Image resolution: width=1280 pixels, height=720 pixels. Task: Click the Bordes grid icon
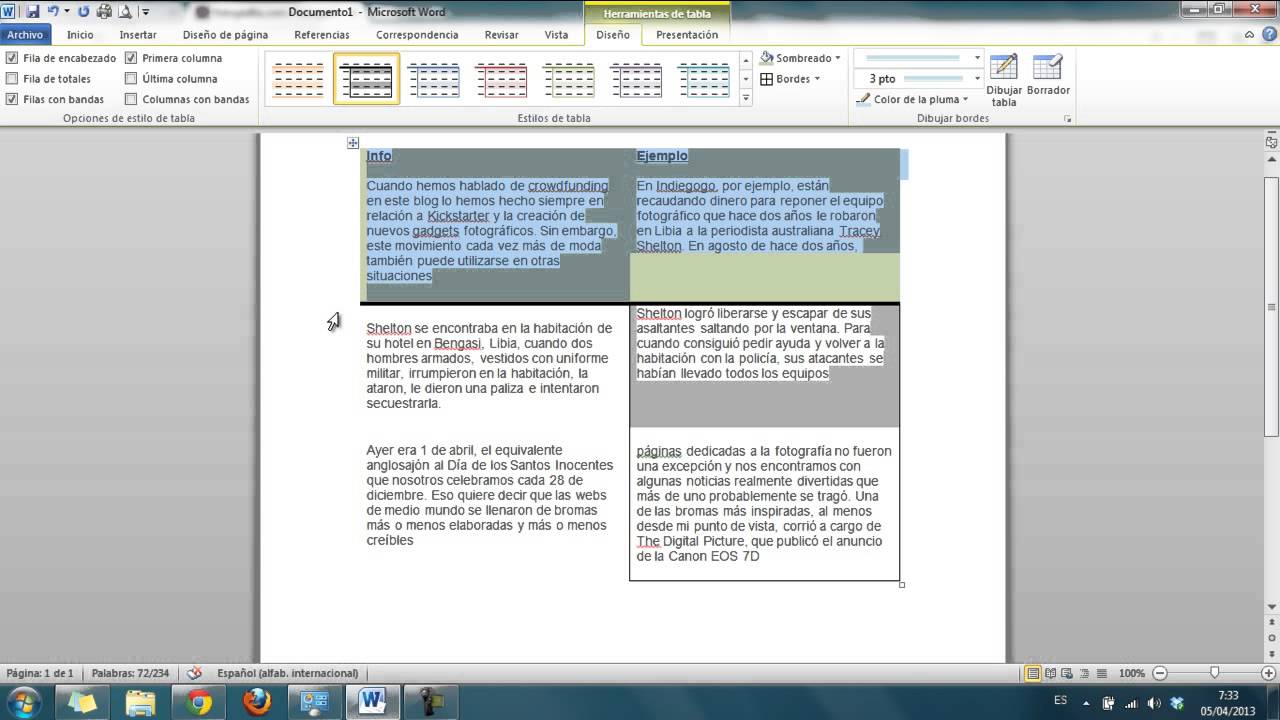pos(767,79)
